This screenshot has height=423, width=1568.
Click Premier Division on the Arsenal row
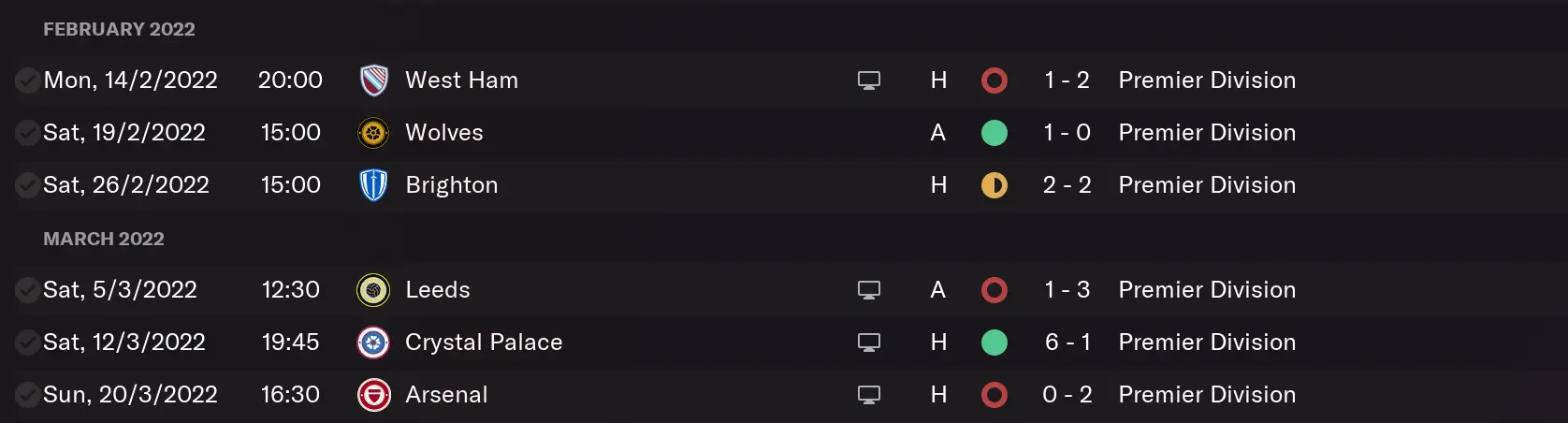click(1207, 395)
